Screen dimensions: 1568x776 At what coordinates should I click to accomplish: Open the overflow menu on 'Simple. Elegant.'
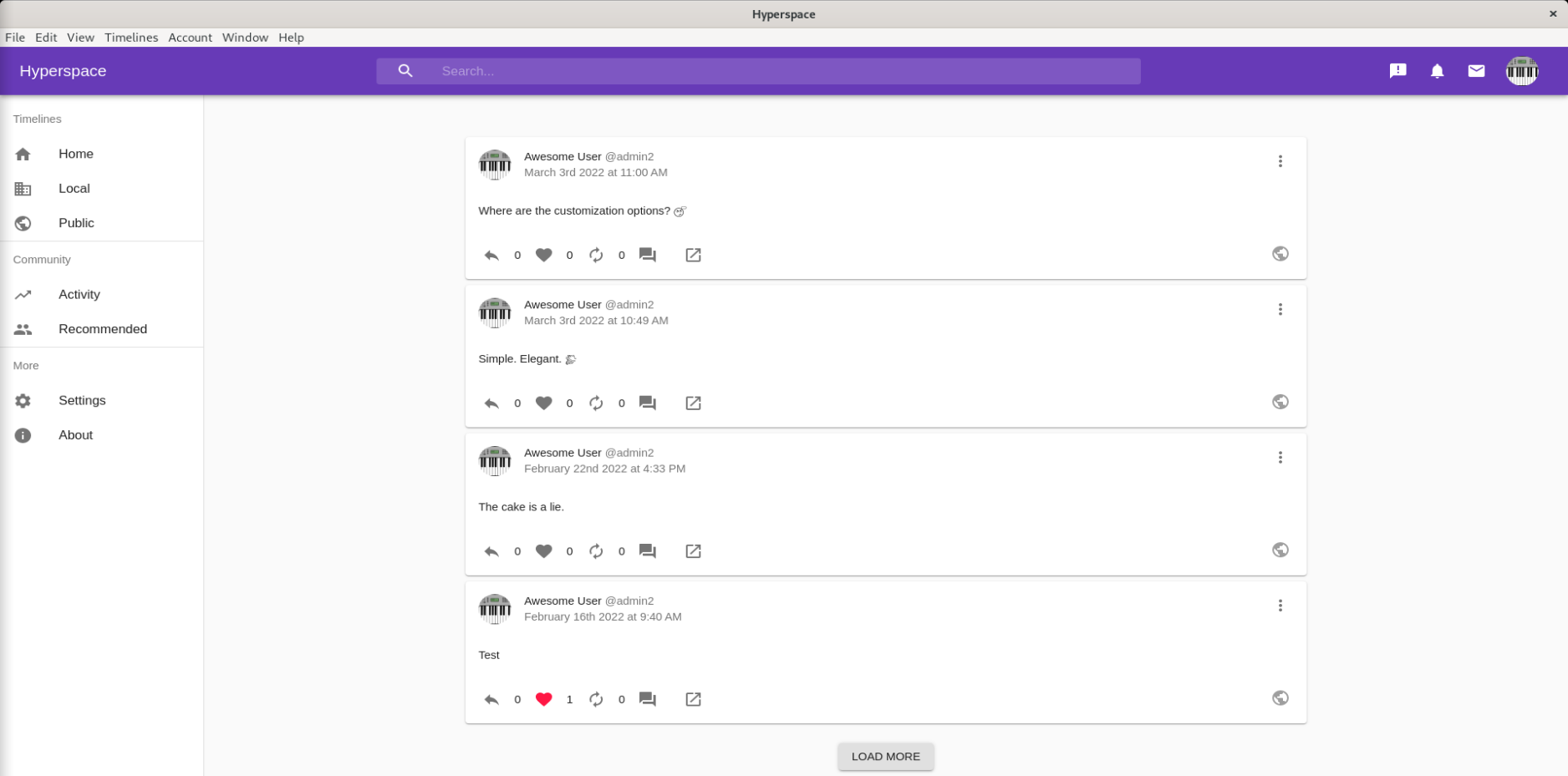(1280, 309)
